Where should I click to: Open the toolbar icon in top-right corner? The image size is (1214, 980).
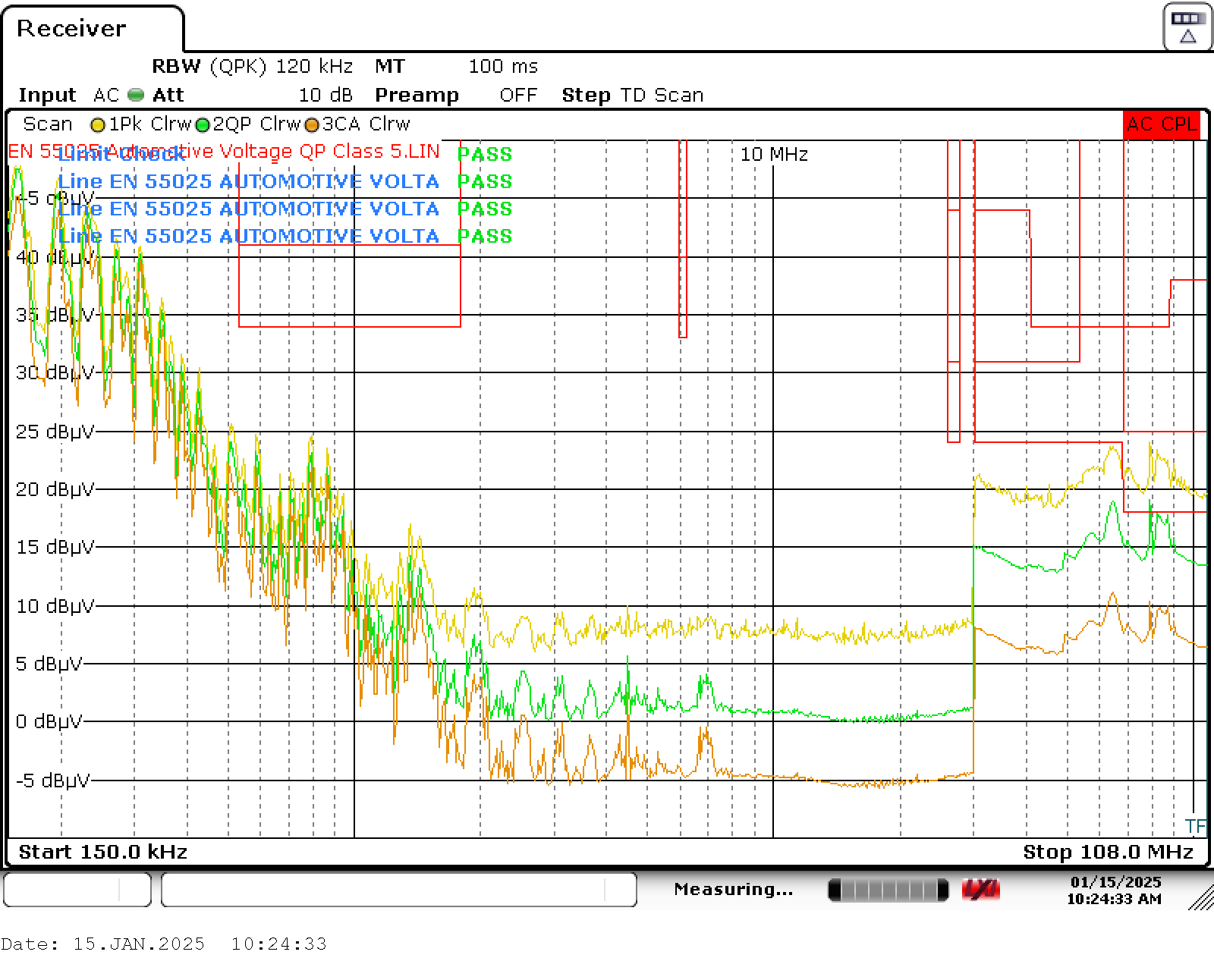point(1187,27)
